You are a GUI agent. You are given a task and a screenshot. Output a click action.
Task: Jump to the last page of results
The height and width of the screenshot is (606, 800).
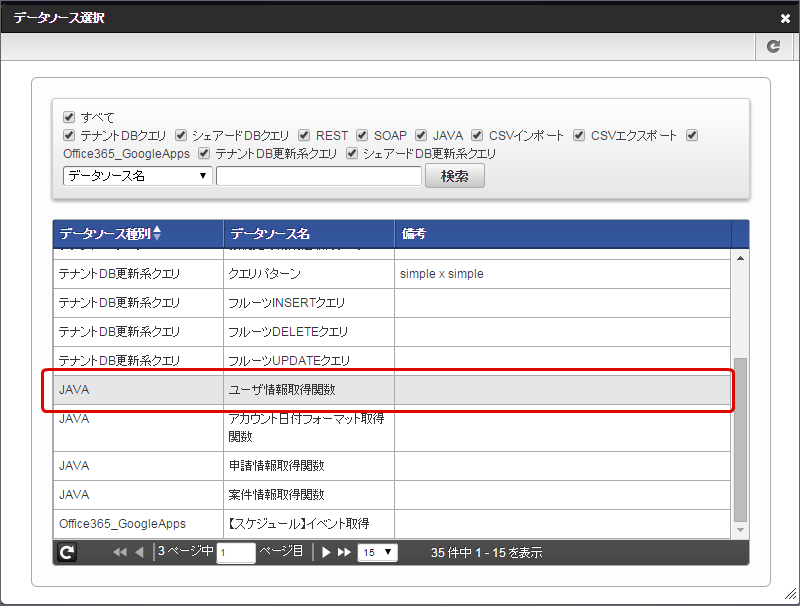click(x=344, y=552)
